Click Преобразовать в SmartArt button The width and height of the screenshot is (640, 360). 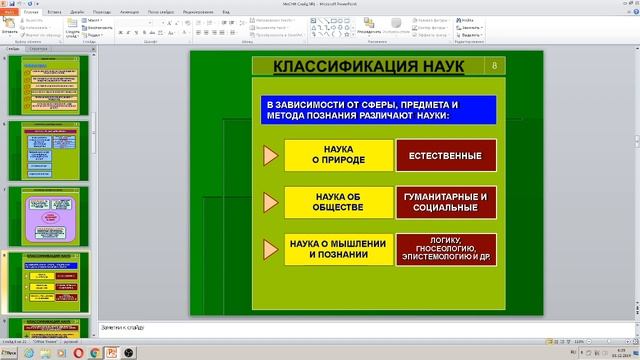[276, 35]
